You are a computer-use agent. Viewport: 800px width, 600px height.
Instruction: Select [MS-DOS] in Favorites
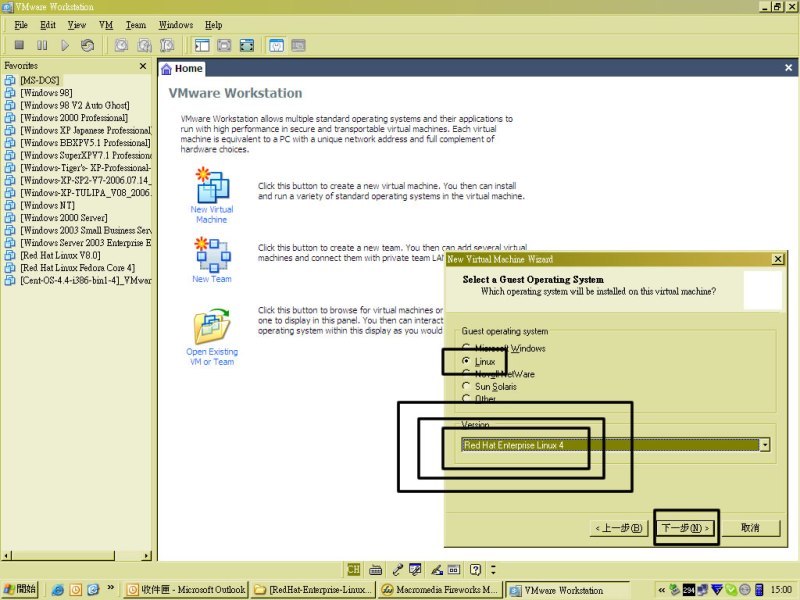pyautogui.click(x=39, y=80)
